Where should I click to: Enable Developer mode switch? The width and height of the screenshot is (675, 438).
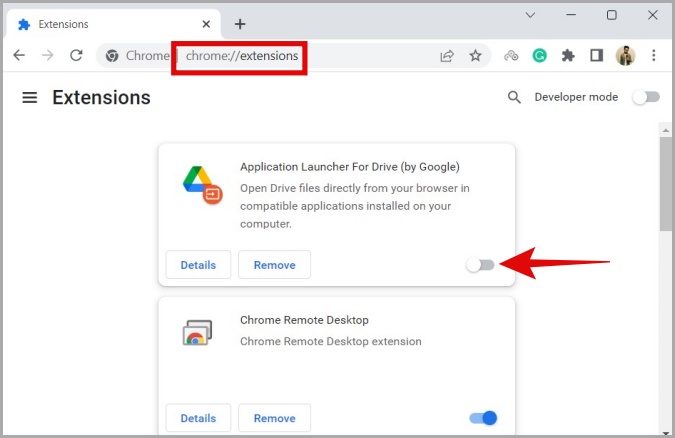(646, 97)
